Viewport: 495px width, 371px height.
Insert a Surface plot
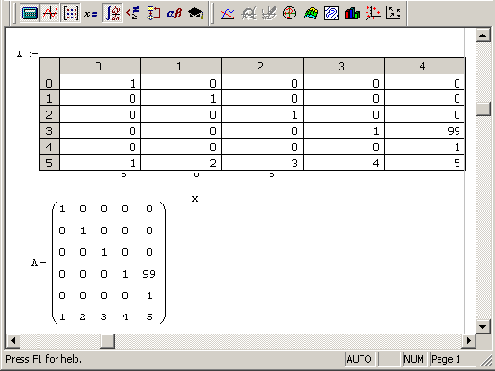coord(310,13)
